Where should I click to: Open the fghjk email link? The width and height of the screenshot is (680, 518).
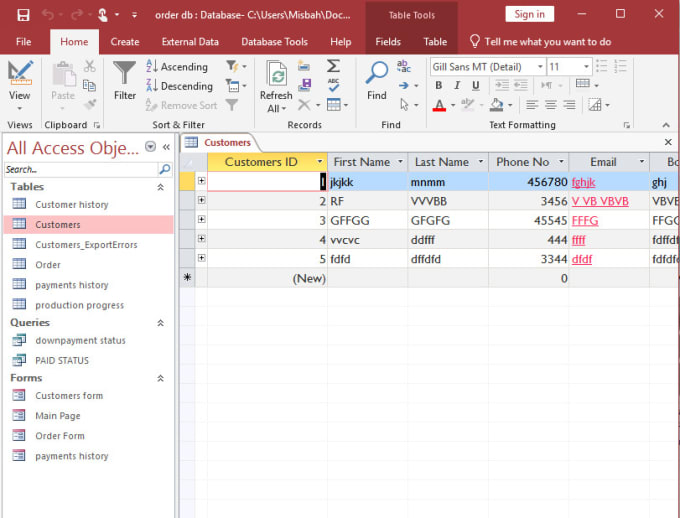click(583, 182)
